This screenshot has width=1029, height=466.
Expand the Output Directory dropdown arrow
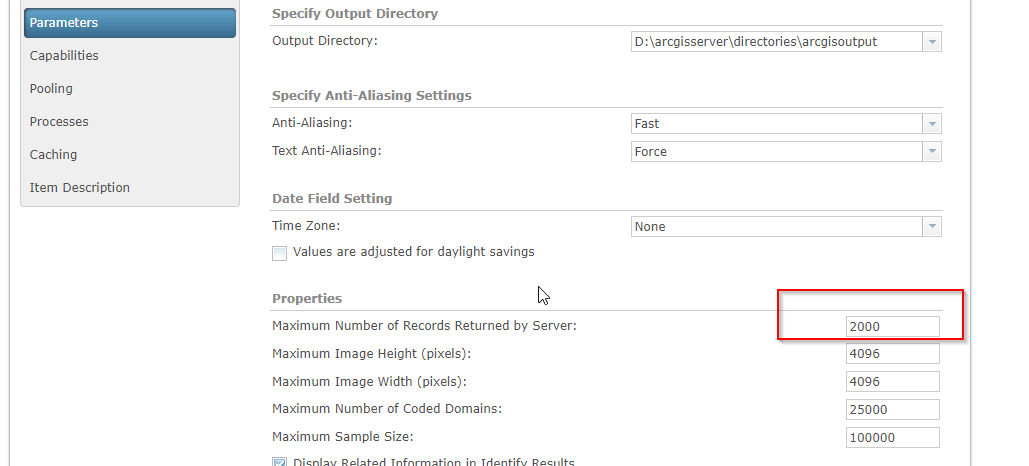(932, 42)
